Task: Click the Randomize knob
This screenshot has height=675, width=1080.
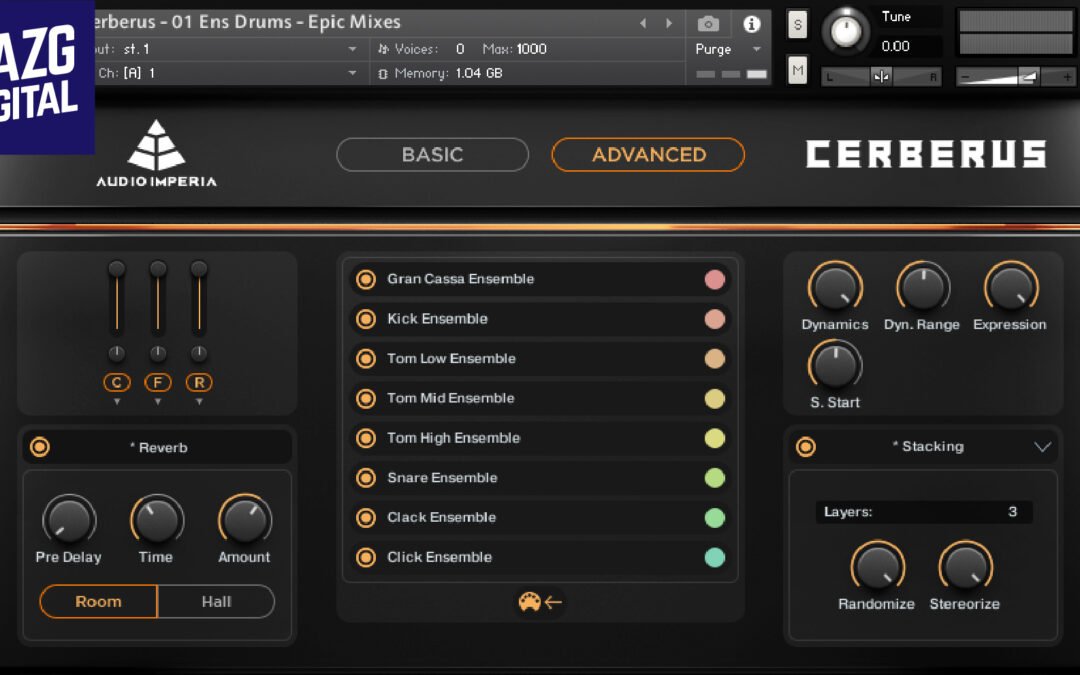Action: (878, 567)
